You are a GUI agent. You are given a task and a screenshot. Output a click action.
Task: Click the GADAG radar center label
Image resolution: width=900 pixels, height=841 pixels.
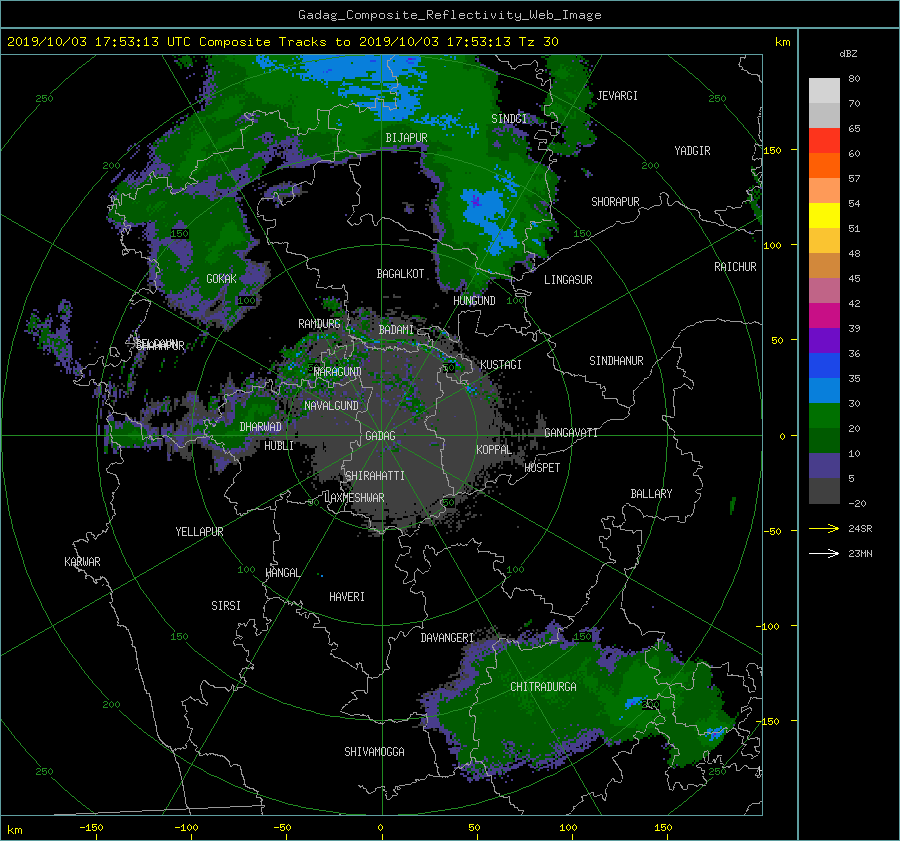tap(380, 436)
